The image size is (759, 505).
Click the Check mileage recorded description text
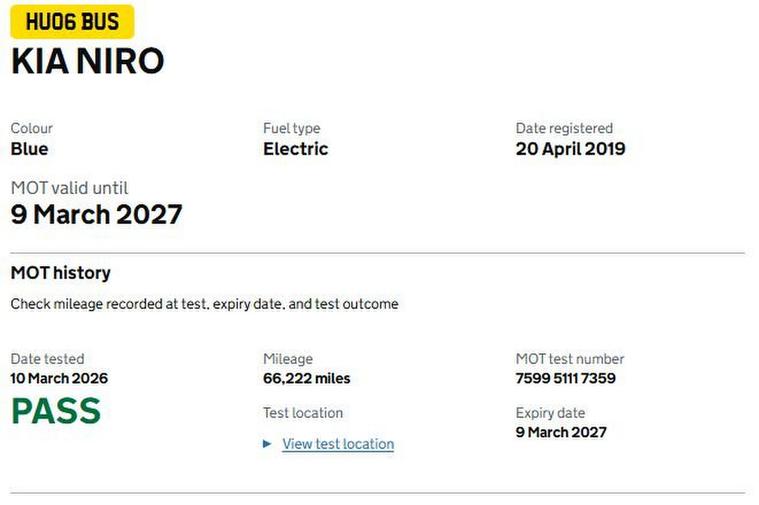(x=204, y=304)
